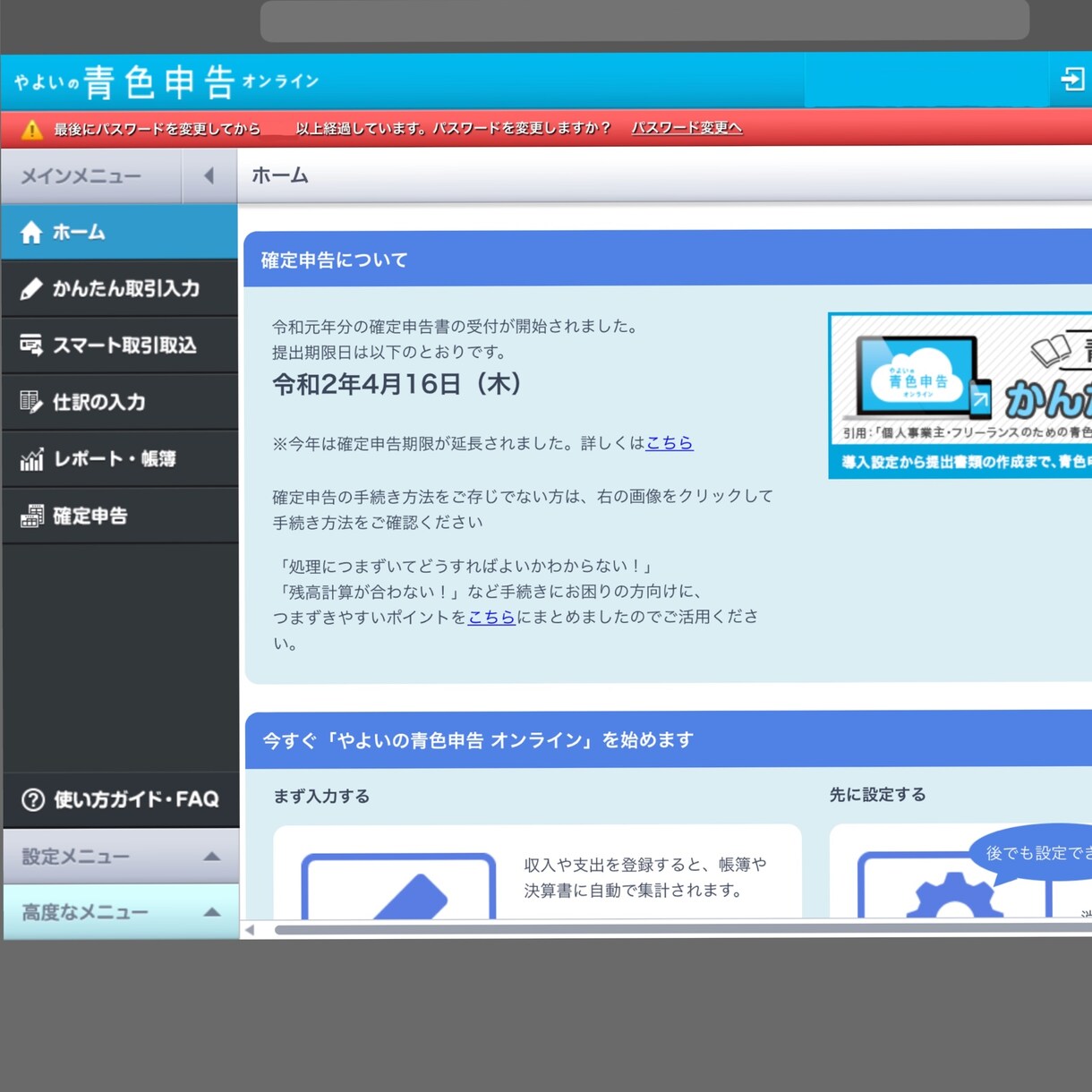Open the パスワード変更へ link
The width and height of the screenshot is (1092, 1092).
pyautogui.click(x=687, y=128)
